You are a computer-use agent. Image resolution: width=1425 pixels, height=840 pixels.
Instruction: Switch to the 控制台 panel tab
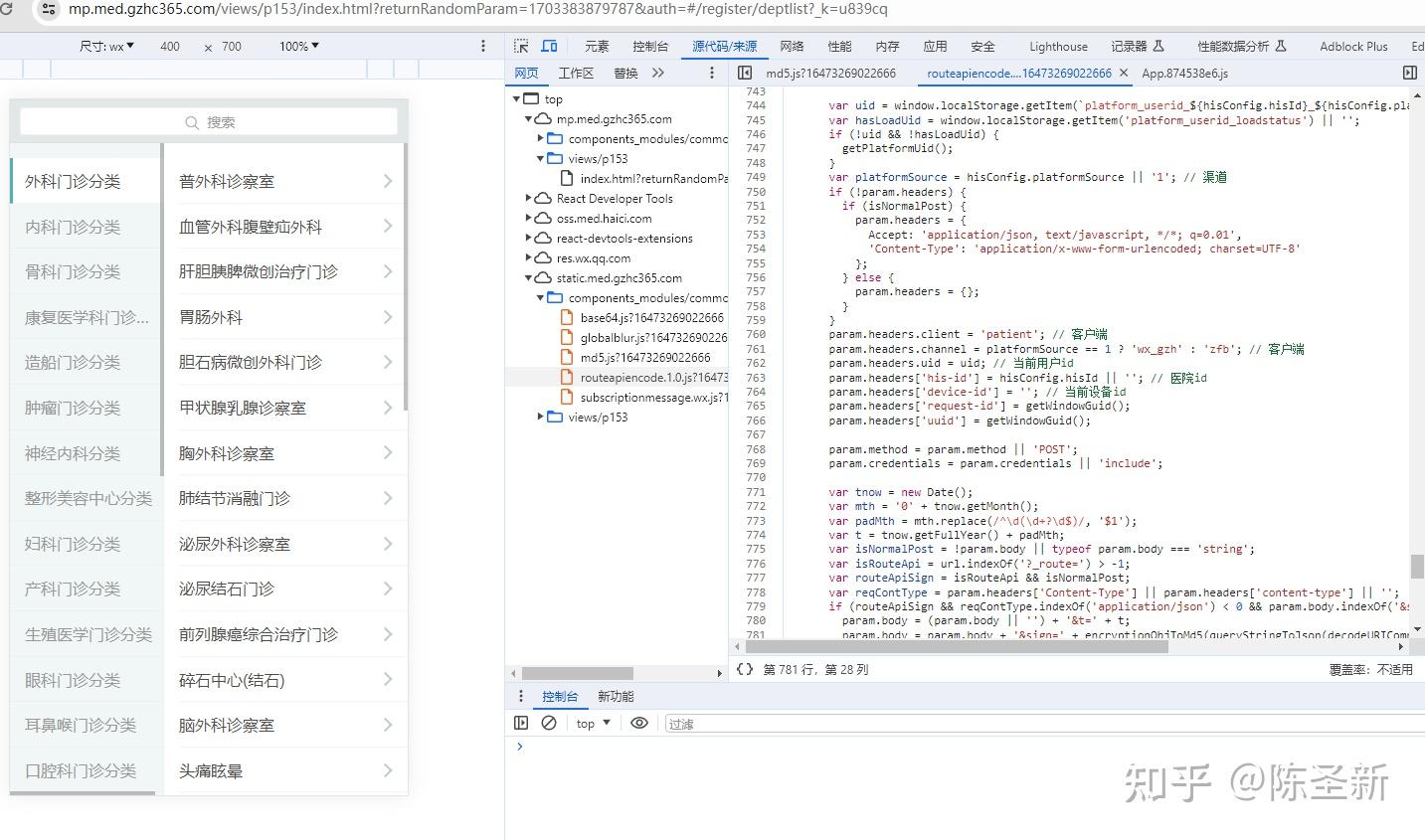coord(650,46)
